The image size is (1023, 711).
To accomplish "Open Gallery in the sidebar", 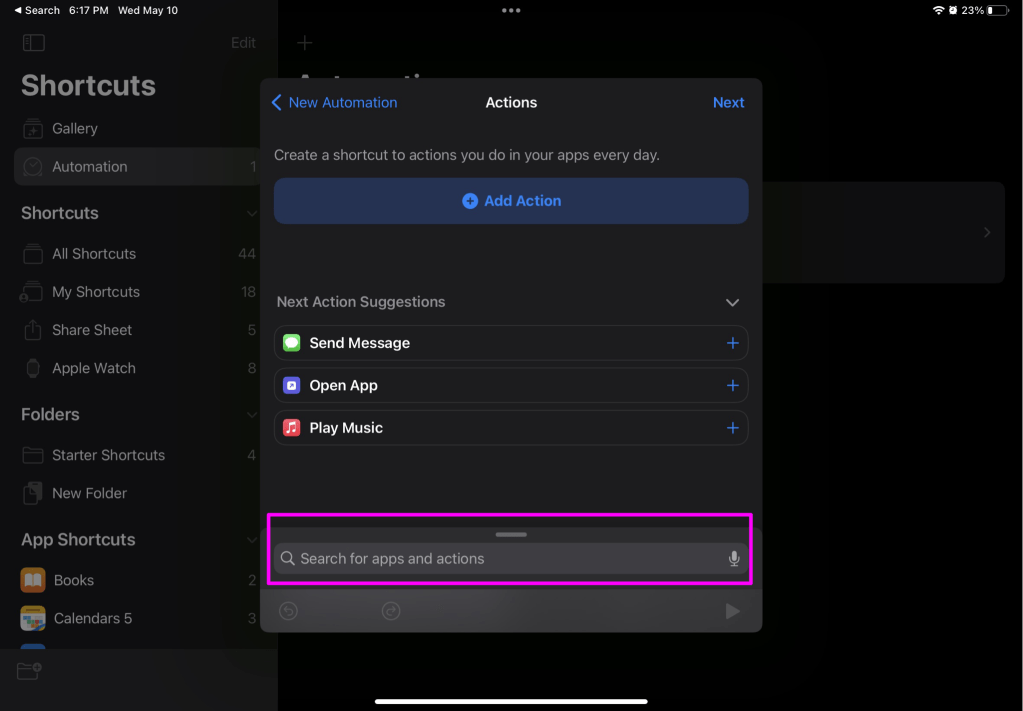I will [x=74, y=129].
